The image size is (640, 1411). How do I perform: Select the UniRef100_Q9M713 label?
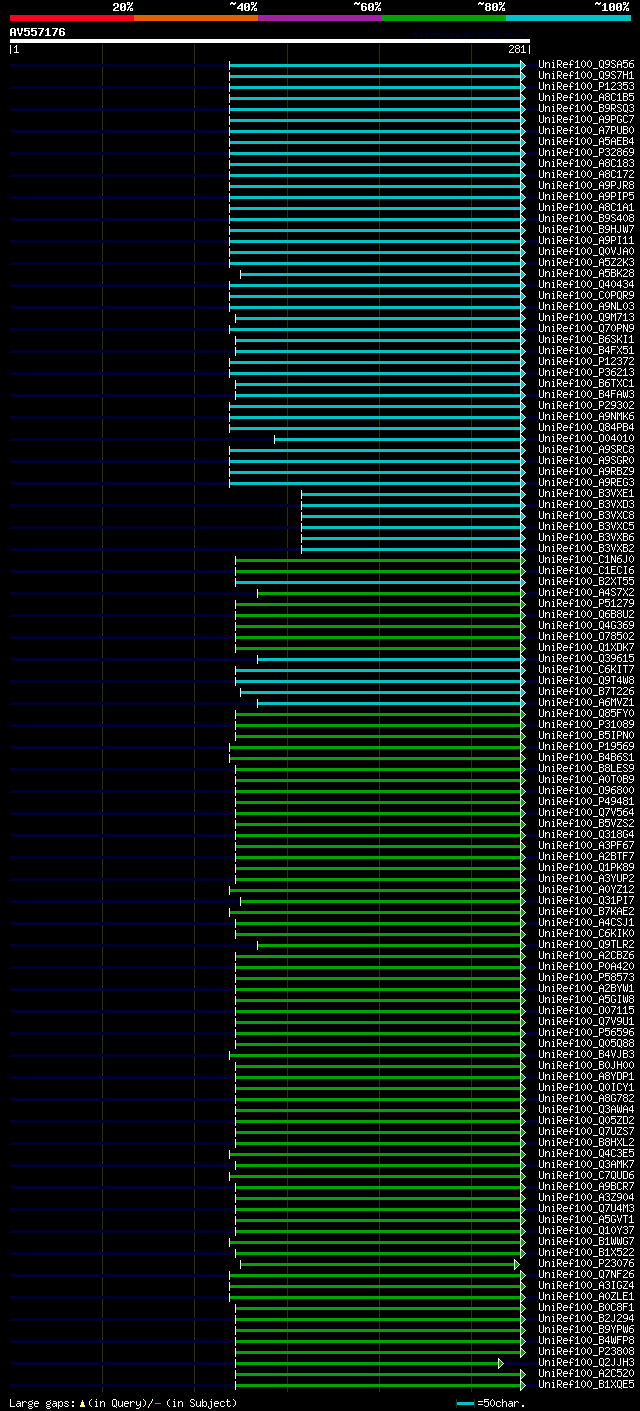(x=586, y=318)
